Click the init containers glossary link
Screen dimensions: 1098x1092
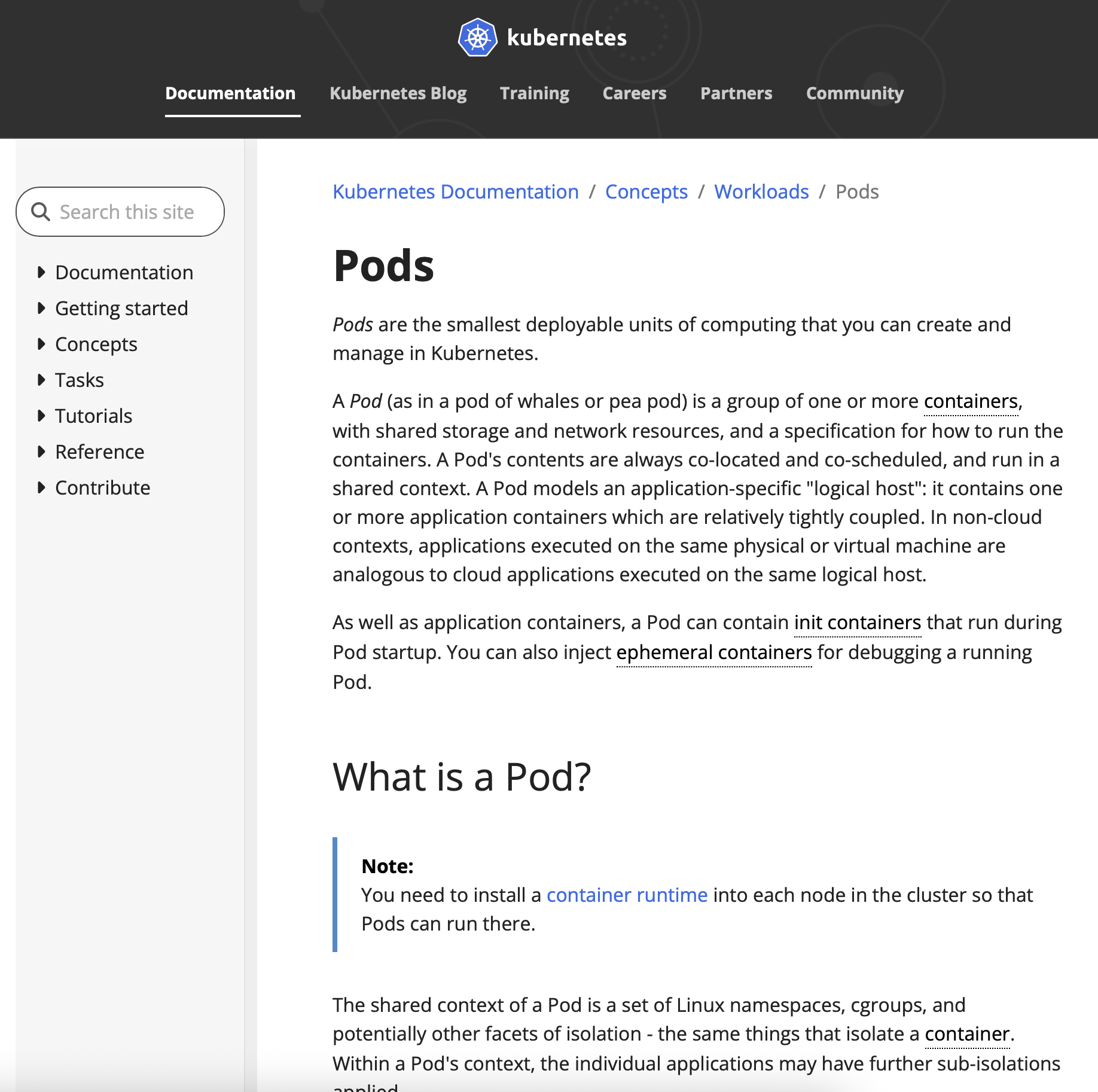click(x=857, y=623)
